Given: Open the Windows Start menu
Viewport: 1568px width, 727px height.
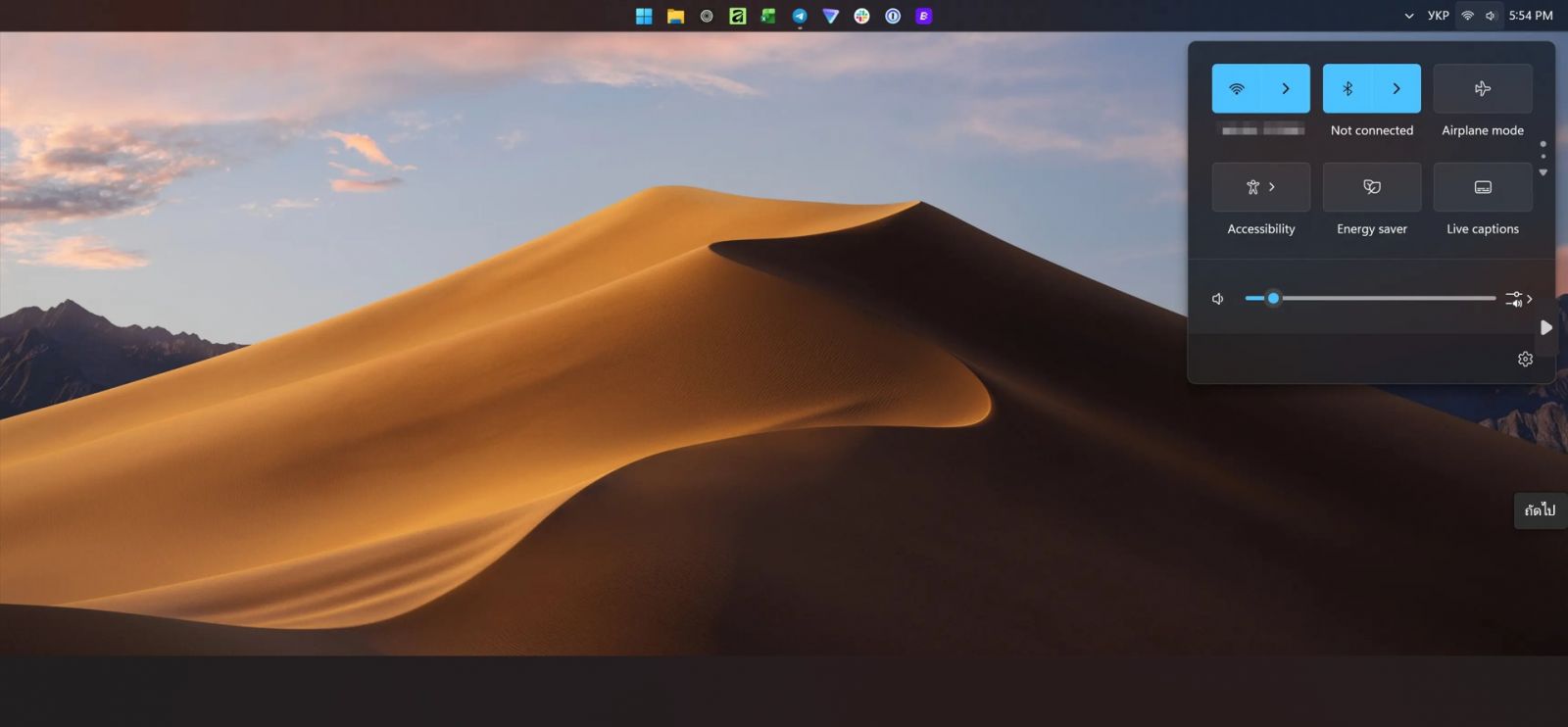Looking at the screenshot, I should click(644, 16).
